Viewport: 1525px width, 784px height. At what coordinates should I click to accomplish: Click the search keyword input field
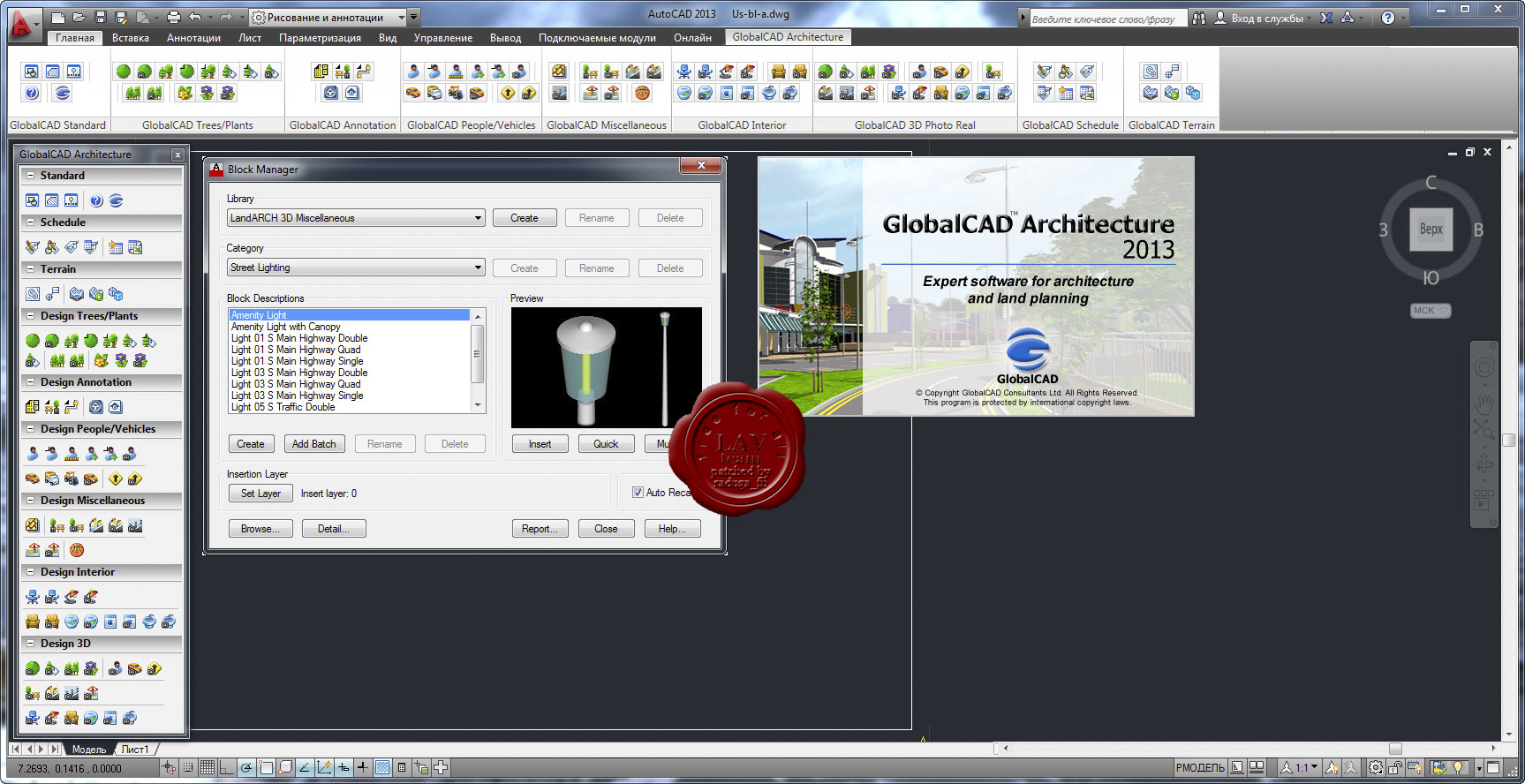(1107, 19)
